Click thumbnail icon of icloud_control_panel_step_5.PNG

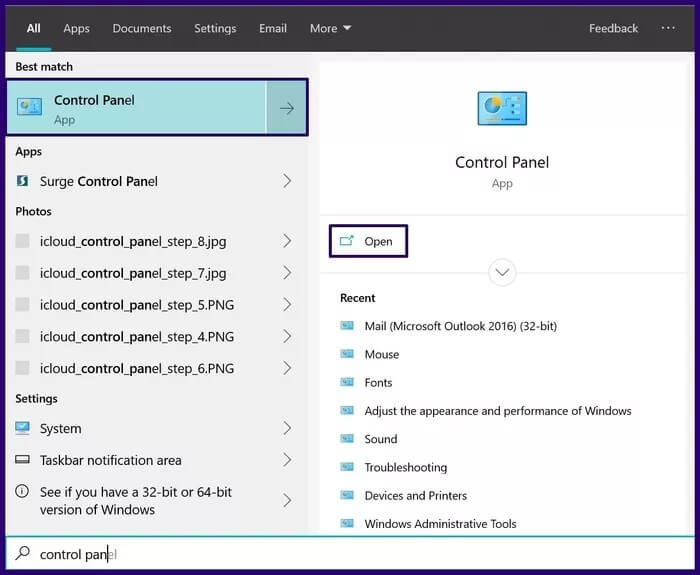(22, 304)
